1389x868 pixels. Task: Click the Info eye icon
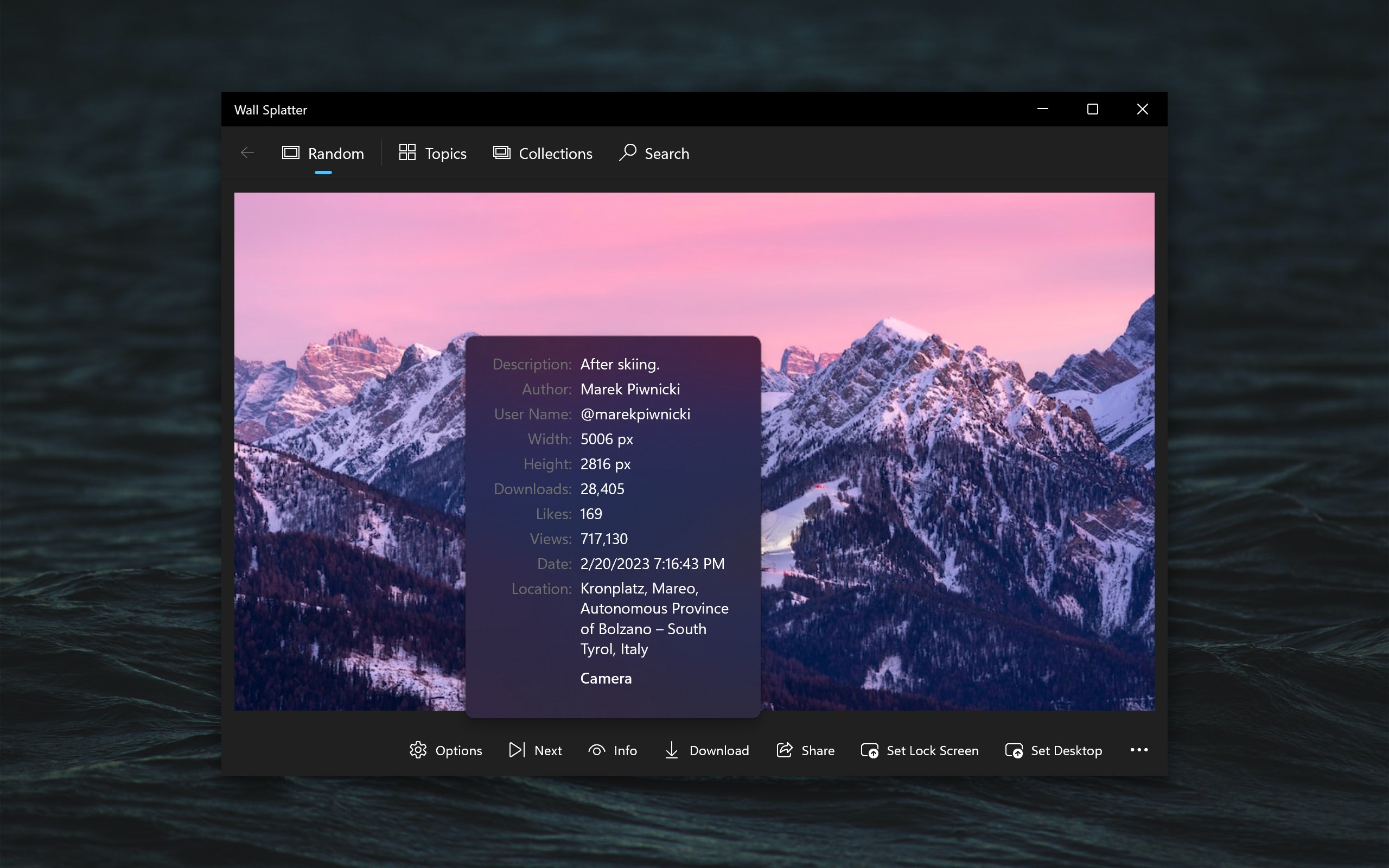click(x=596, y=750)
